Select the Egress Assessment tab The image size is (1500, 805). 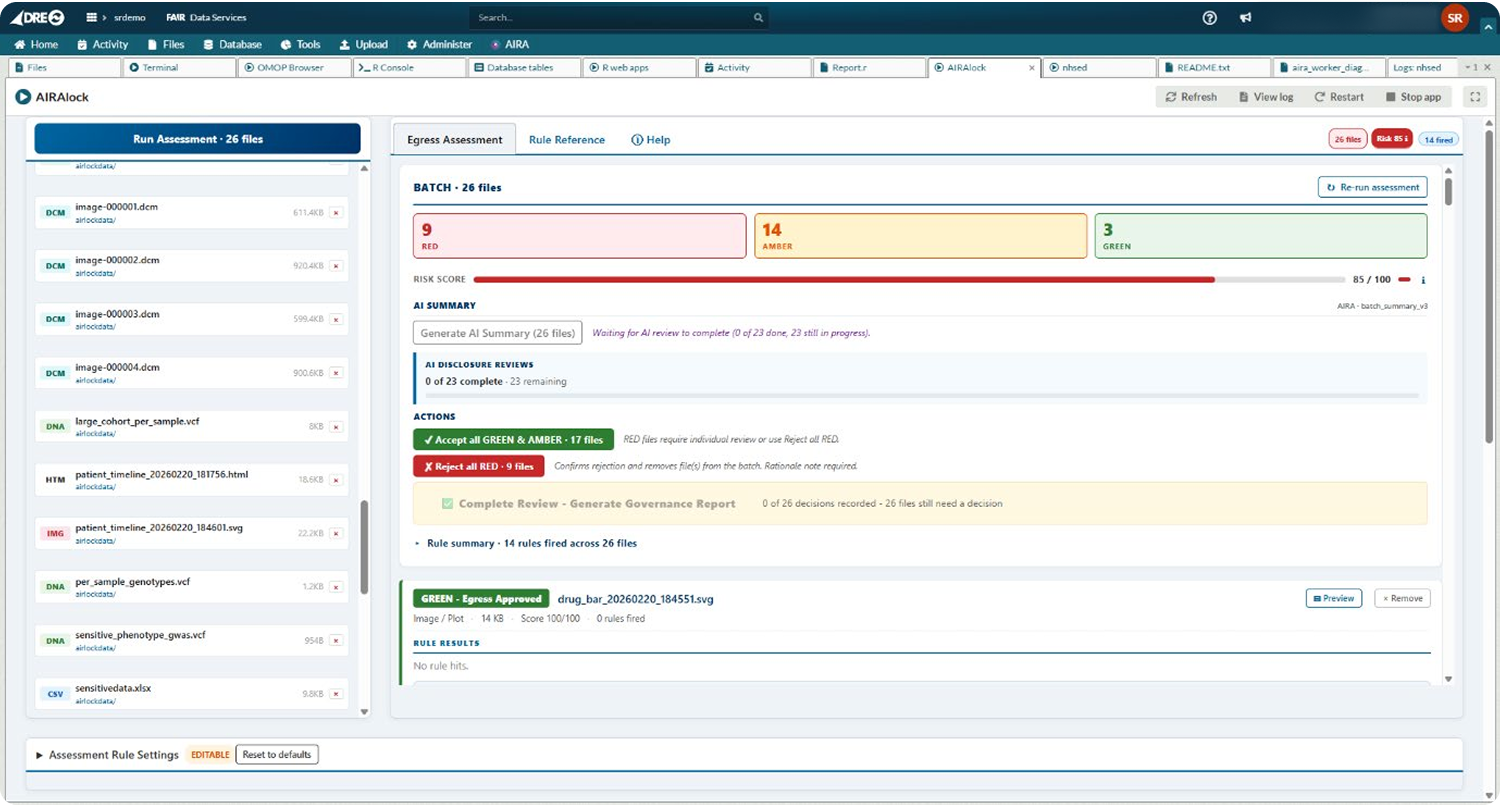coord(455,140)
